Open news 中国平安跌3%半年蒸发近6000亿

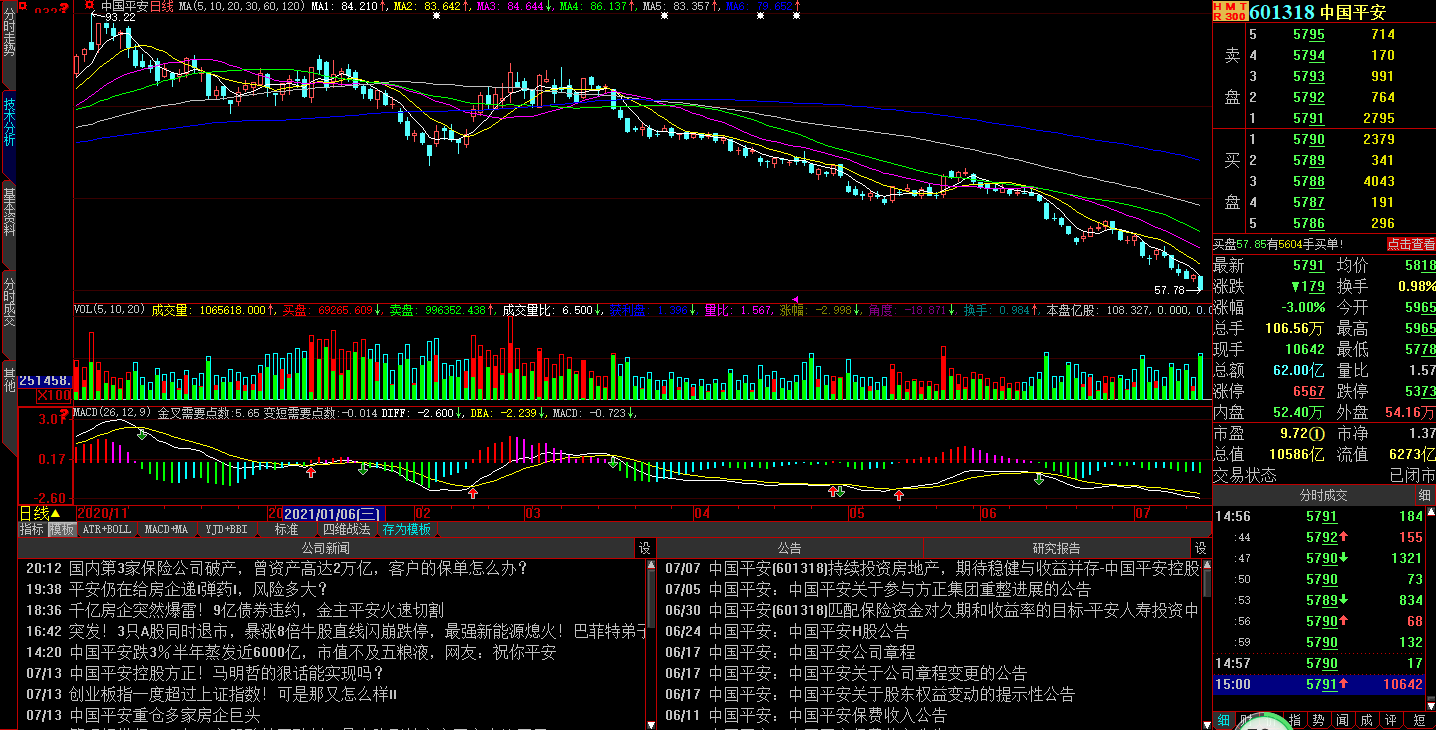point(312,652)
